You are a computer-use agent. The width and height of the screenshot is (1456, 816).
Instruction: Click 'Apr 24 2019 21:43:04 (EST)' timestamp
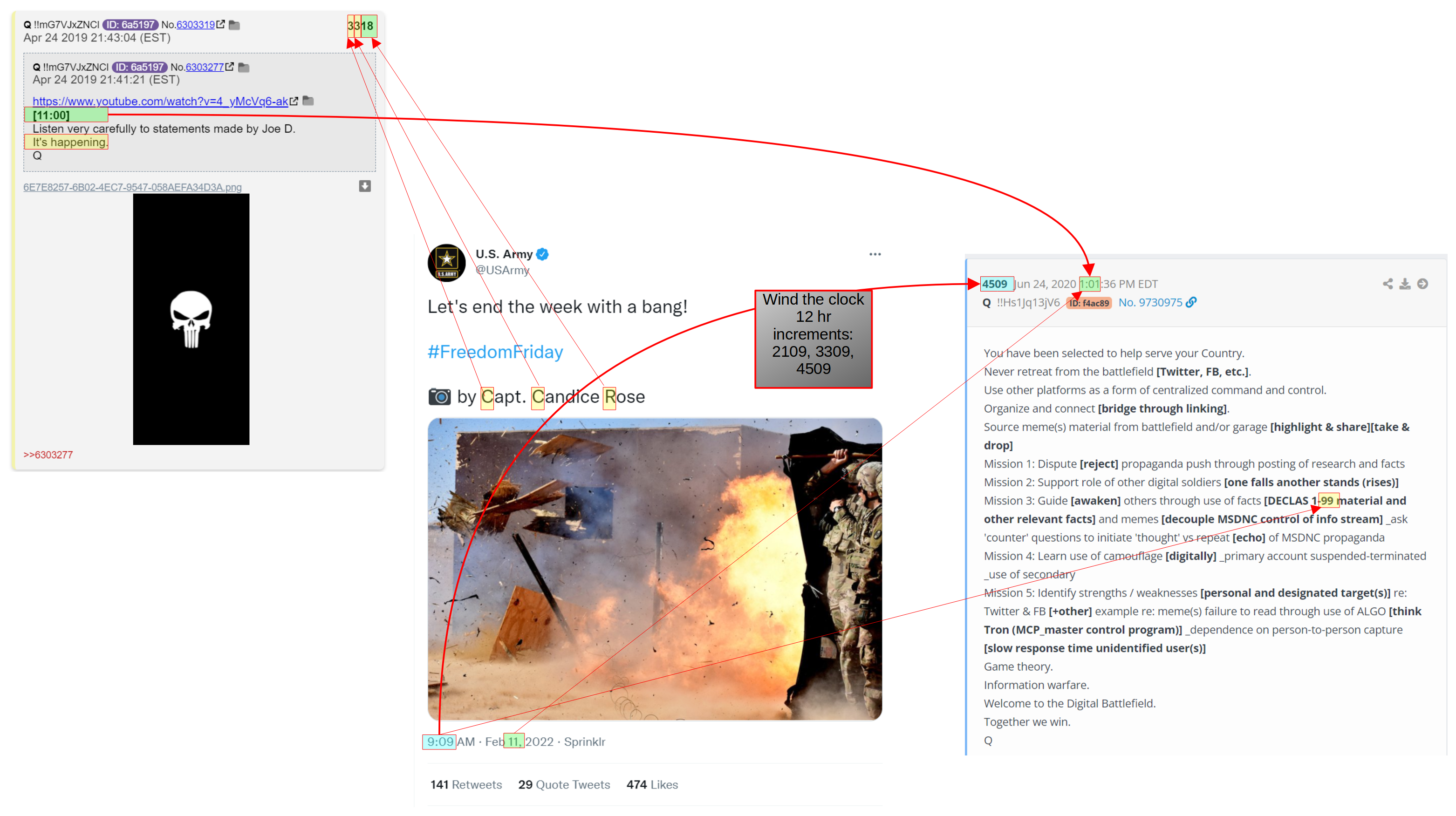(96, 38)
